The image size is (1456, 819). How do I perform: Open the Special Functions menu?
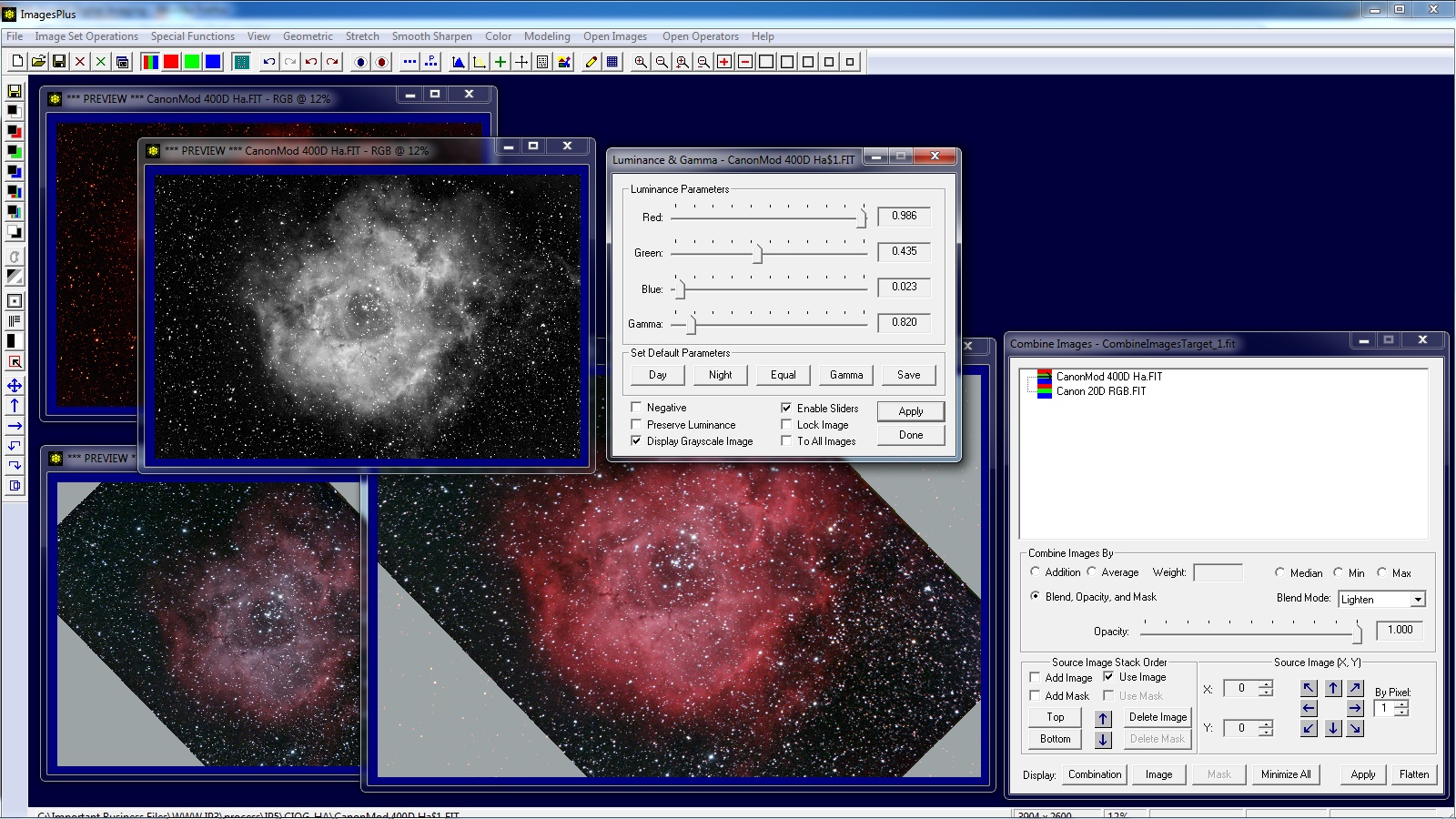coord(192,36)
